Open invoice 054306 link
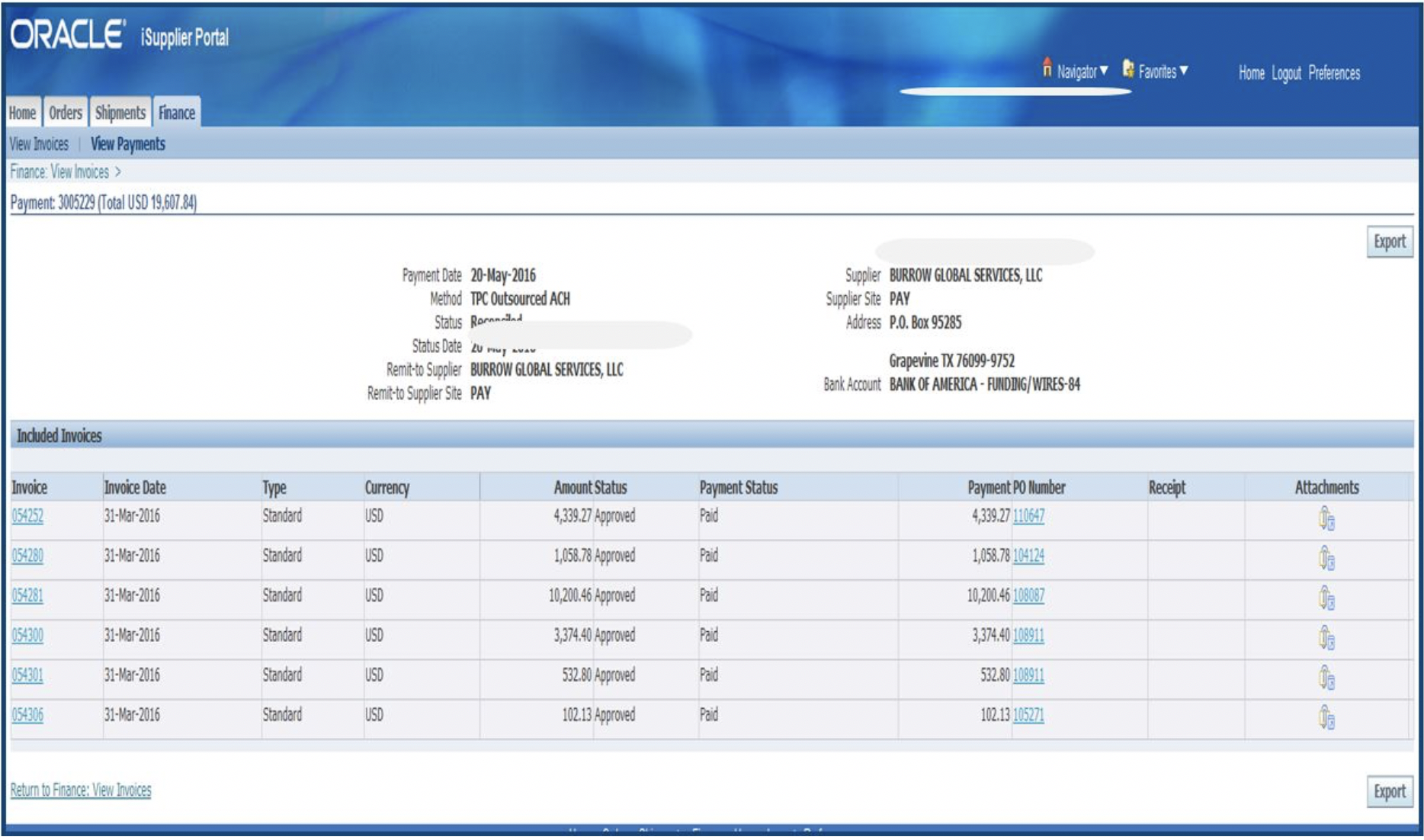This screenshot has height=840, width=1424. point(27,715)
